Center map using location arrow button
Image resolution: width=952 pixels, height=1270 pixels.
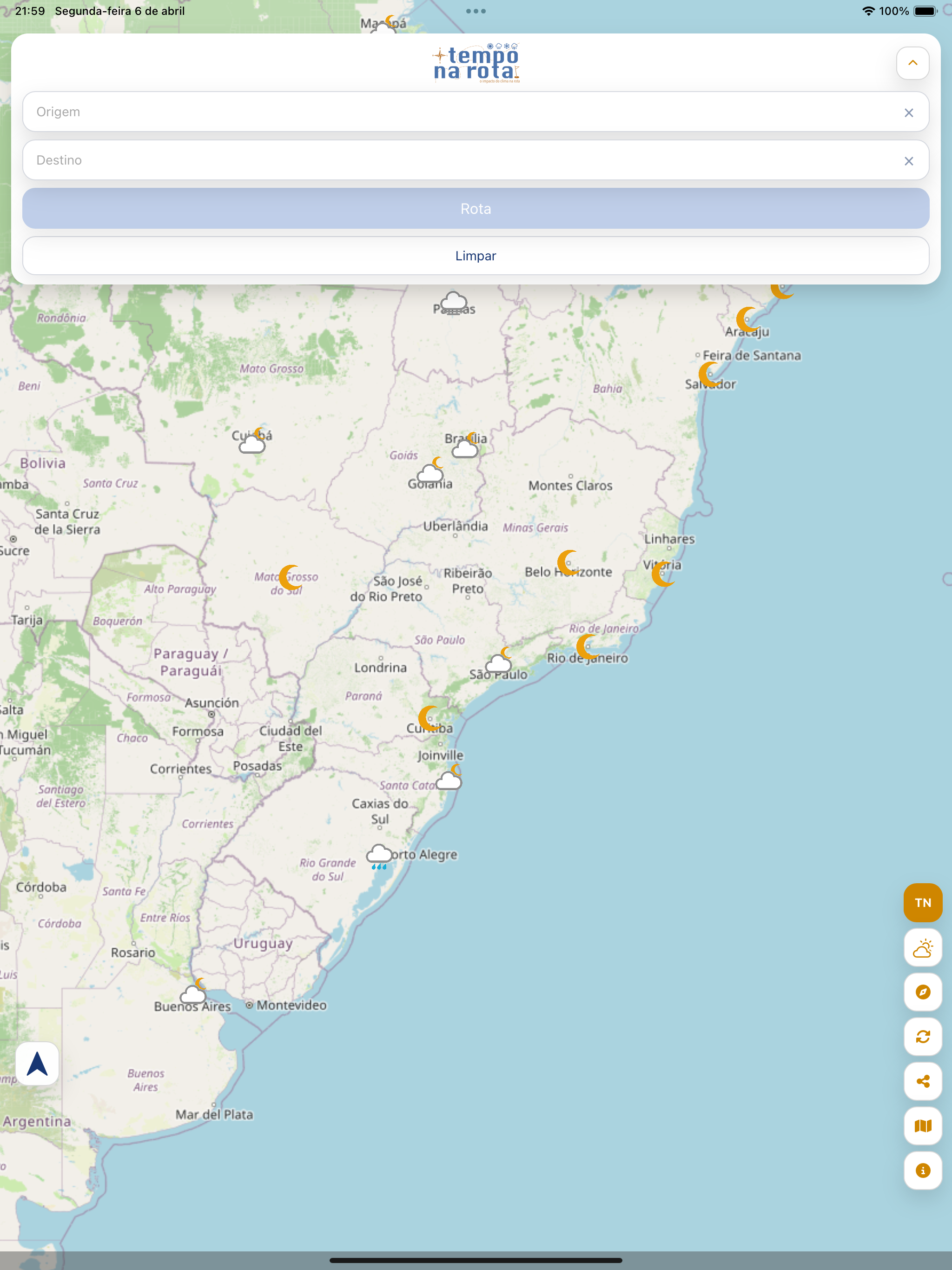[37, 1063]
